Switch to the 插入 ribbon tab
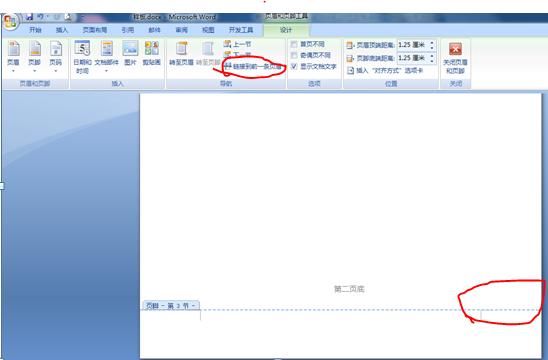548x360 pixels. (62, 30)
